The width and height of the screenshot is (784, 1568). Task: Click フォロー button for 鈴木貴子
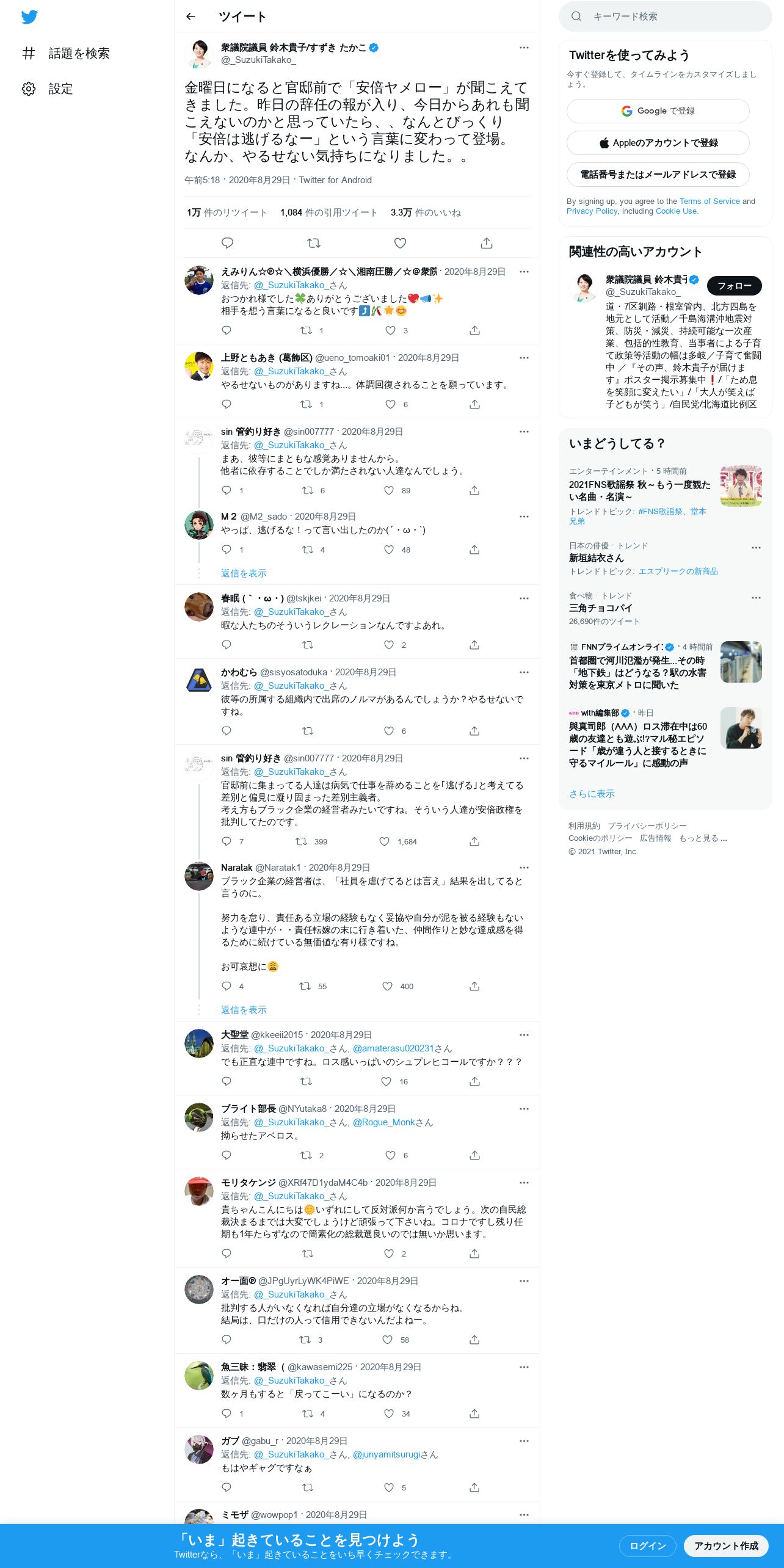point(735,286)
